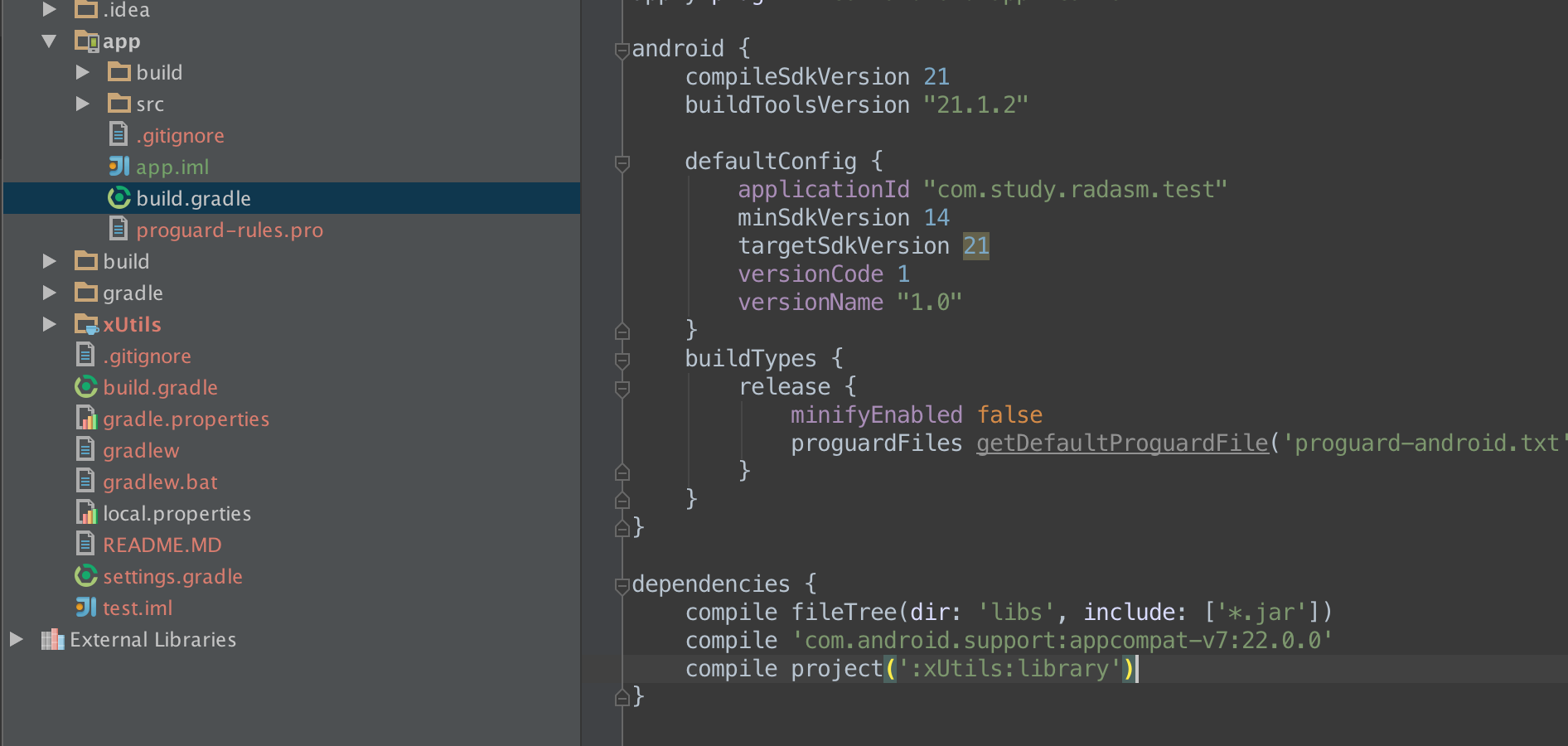Click app .gitignore file icon
This screenshot has height=746, width=1568.
point(119,134)
